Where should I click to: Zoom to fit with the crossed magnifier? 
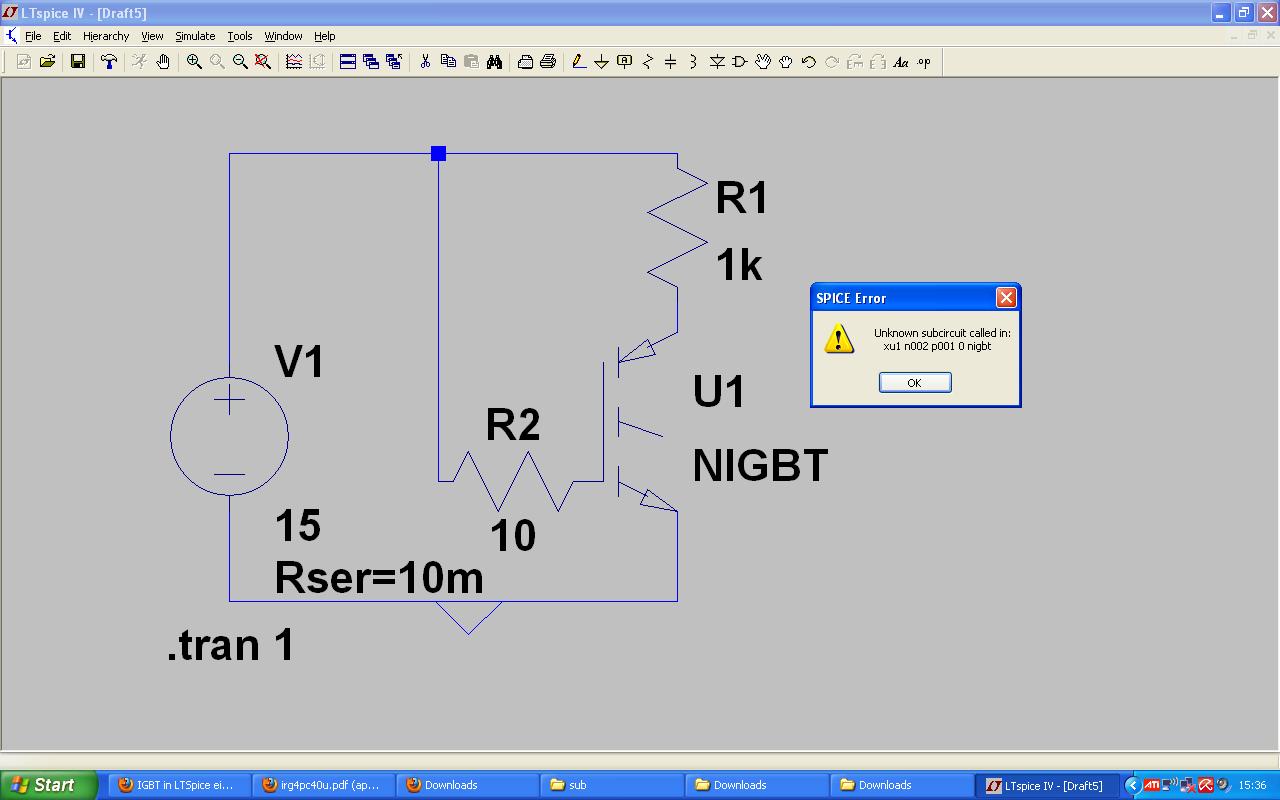coord(263,62)
